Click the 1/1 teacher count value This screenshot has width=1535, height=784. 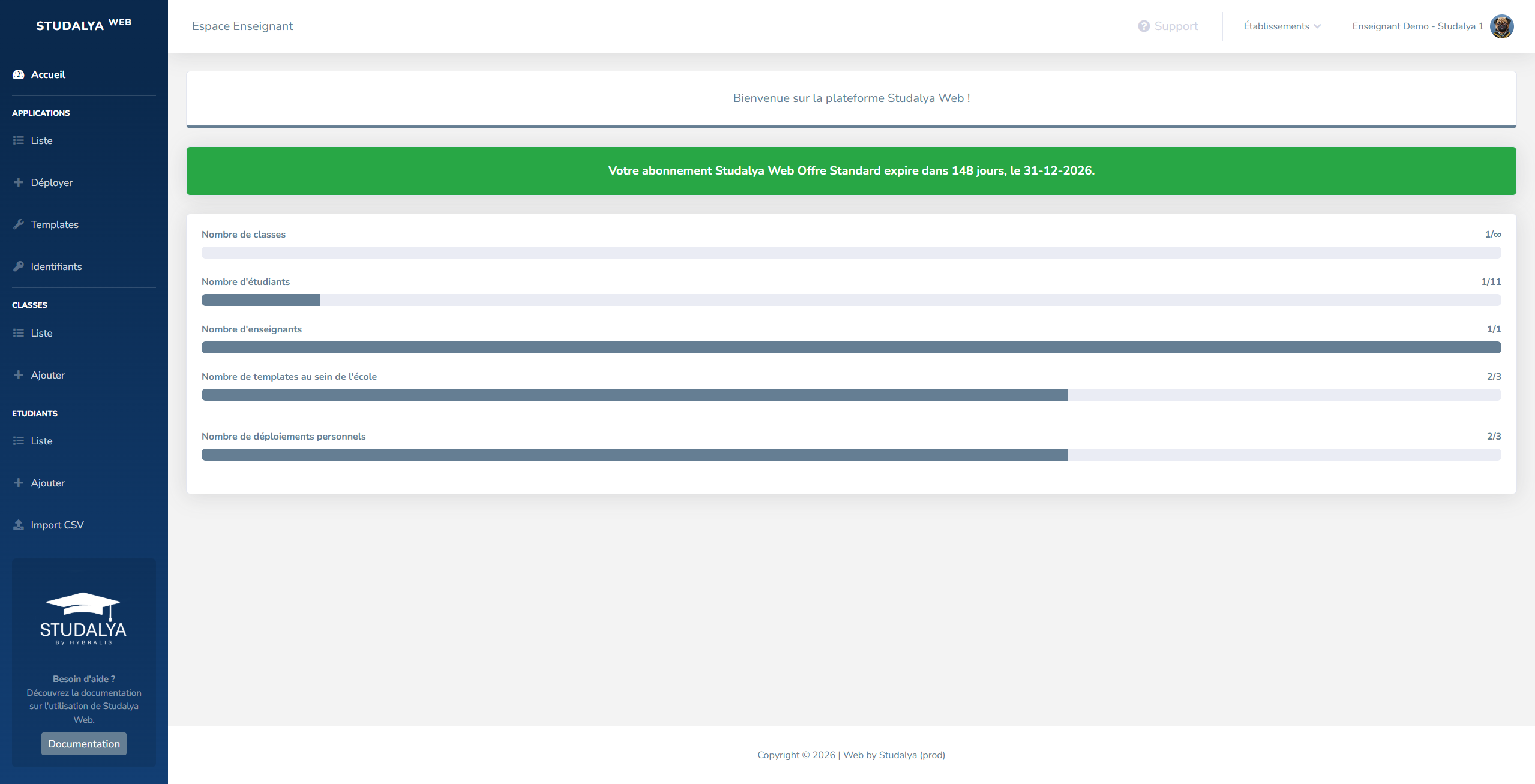coord(1494,329)
